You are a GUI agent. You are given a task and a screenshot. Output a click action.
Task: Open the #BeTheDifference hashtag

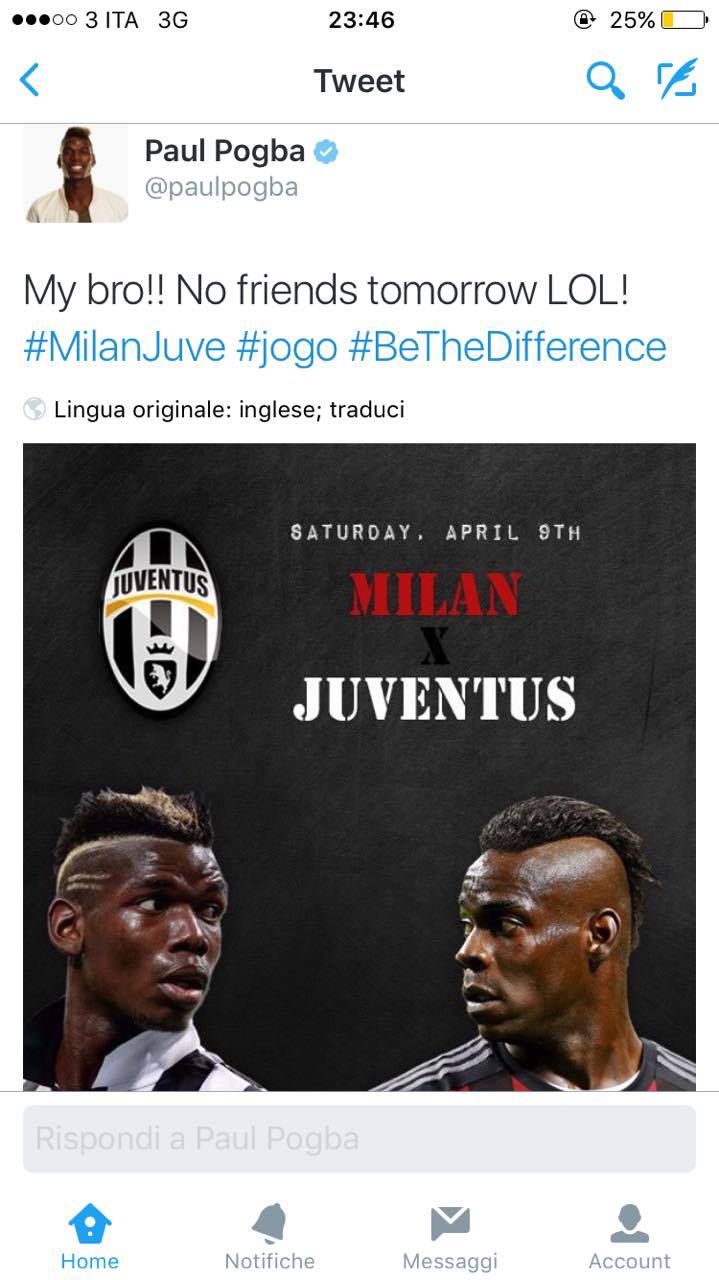pyautogui.click(x=507, y=347)
